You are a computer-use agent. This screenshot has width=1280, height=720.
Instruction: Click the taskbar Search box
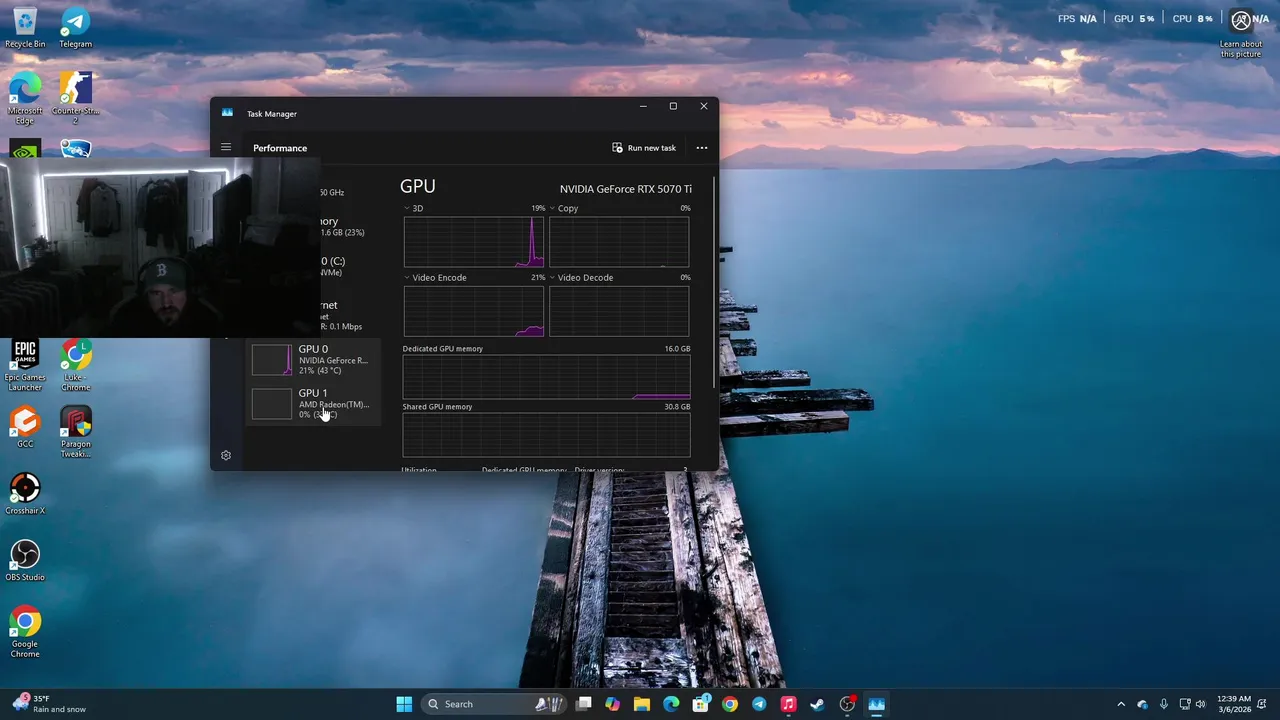click(x=495, y=704)
